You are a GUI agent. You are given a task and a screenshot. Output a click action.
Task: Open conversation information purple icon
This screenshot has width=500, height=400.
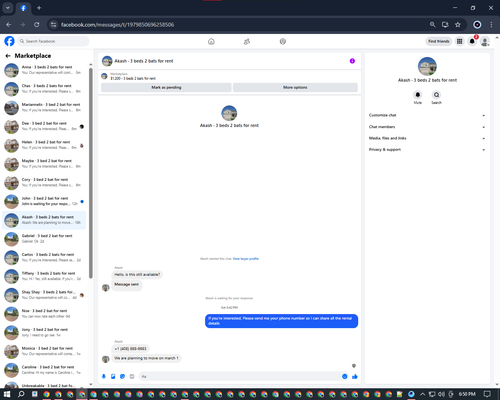352,61
